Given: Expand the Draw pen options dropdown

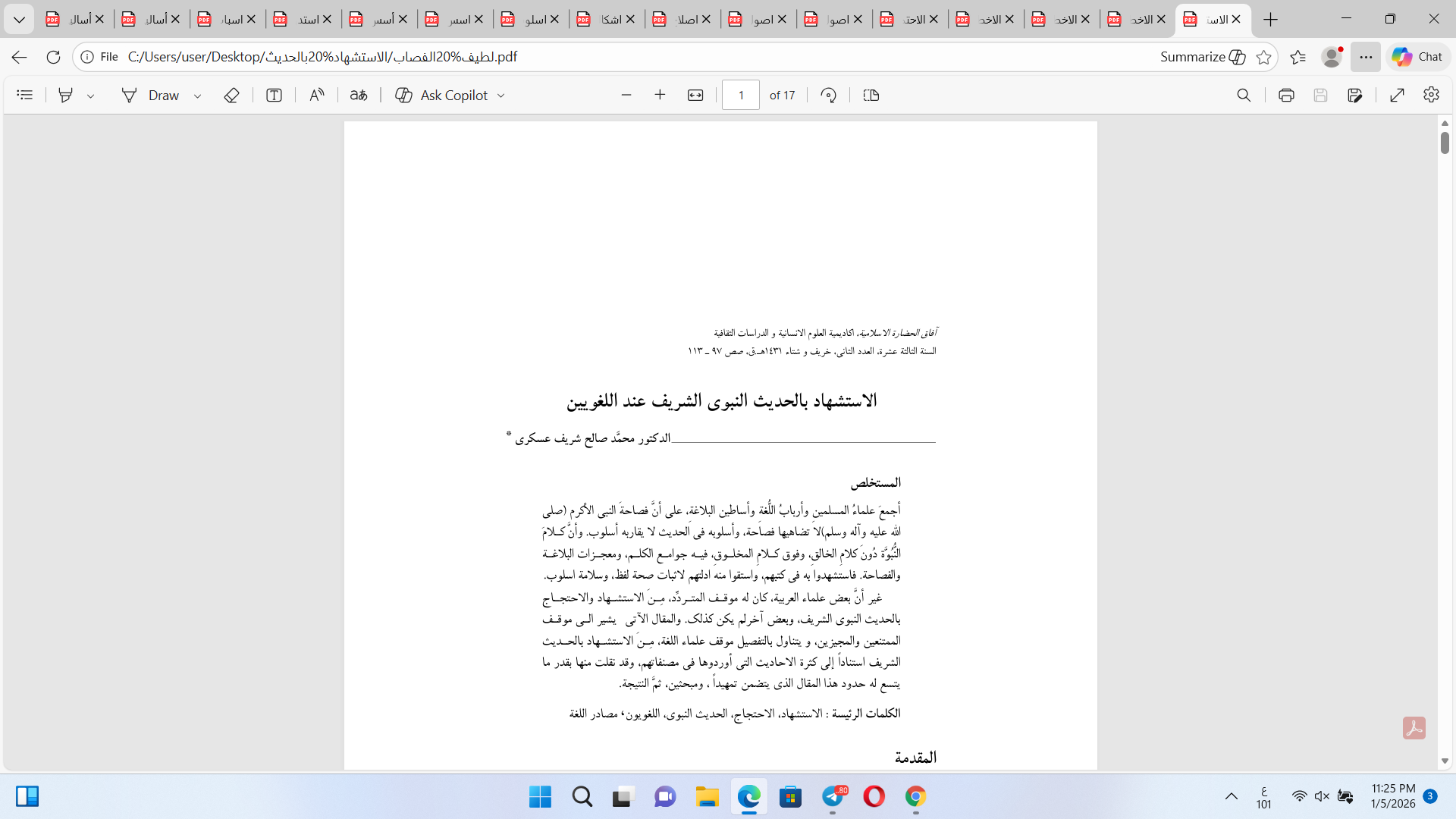Looking at the screenshot, I should pos(198,96).
